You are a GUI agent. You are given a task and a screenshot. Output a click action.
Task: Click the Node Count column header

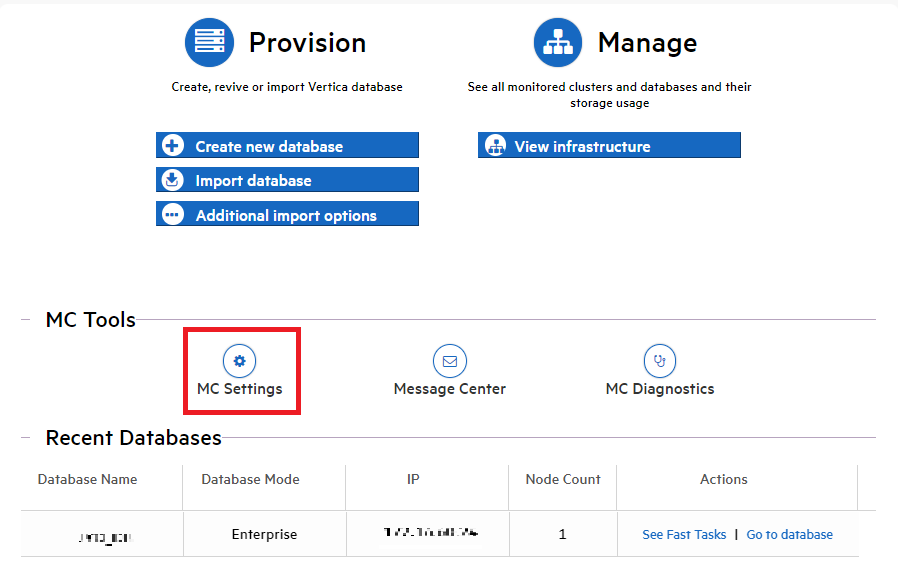click(562, 479)
